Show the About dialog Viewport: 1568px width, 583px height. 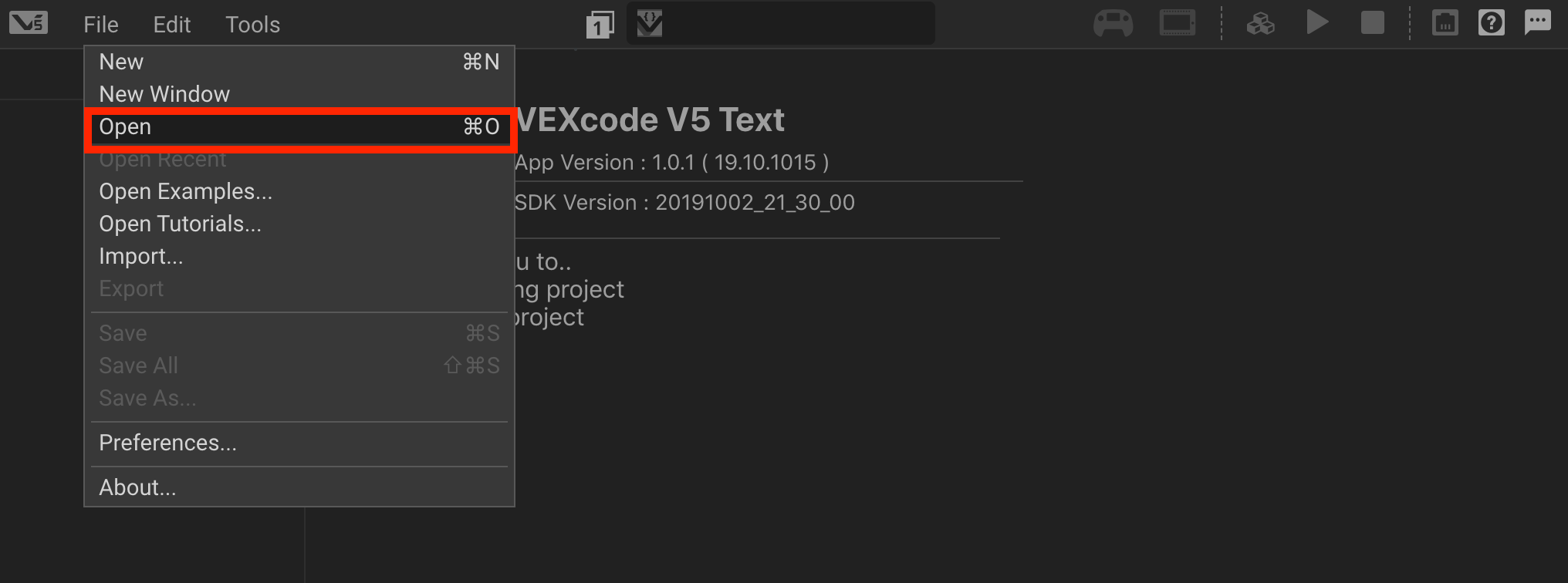point(137,487)
